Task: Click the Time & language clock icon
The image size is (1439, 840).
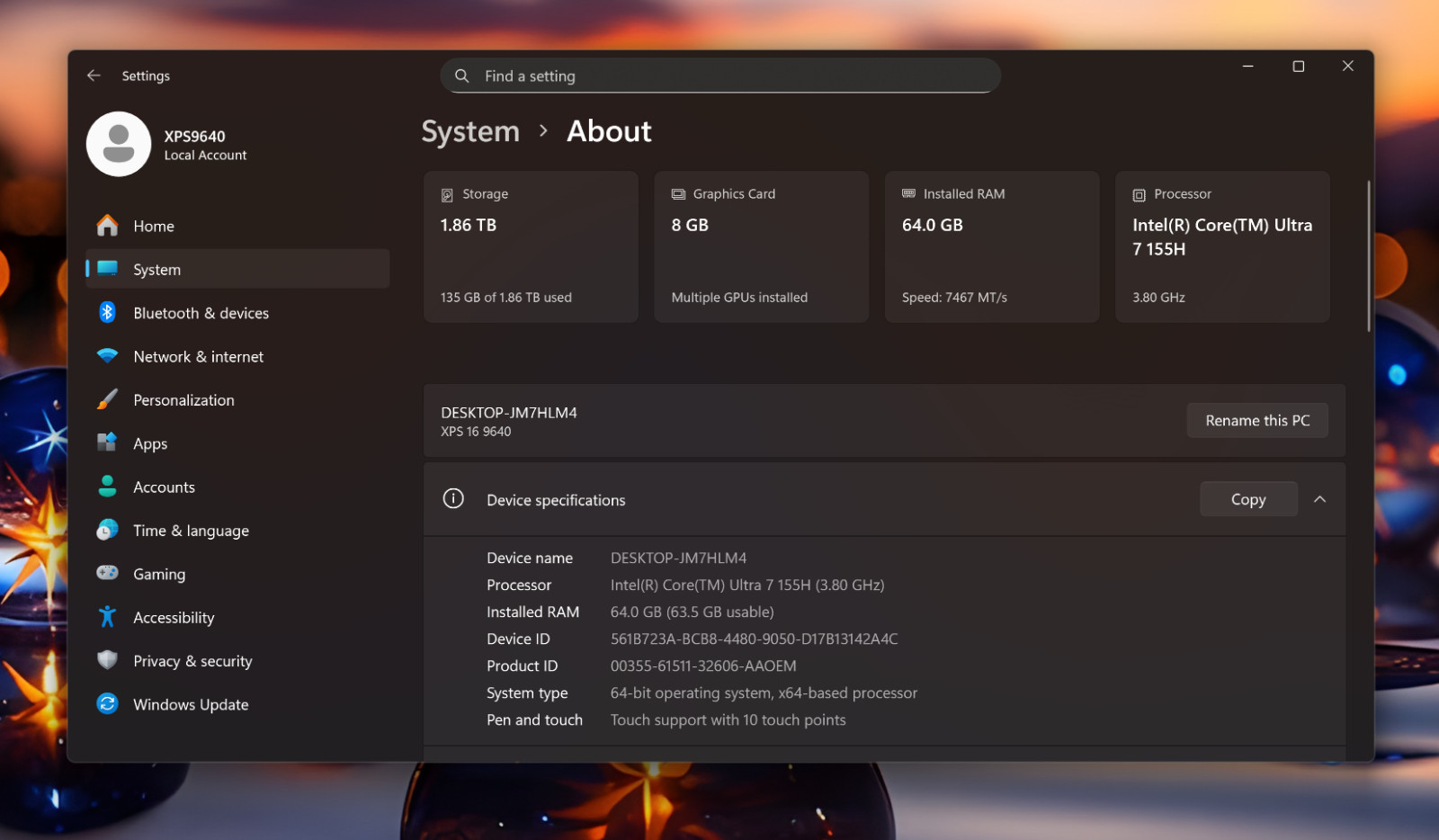Action: click(108, 530)
